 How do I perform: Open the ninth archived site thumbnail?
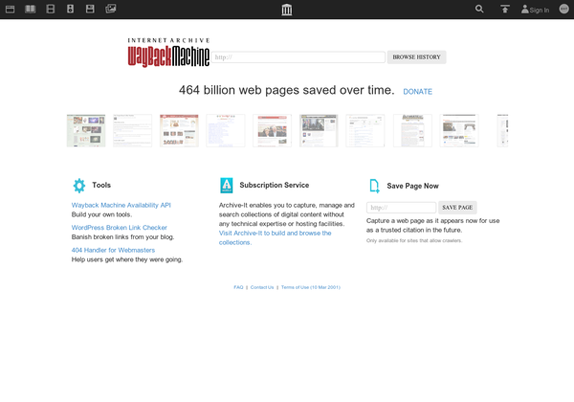pyautogui.click(x=459, y=131)
